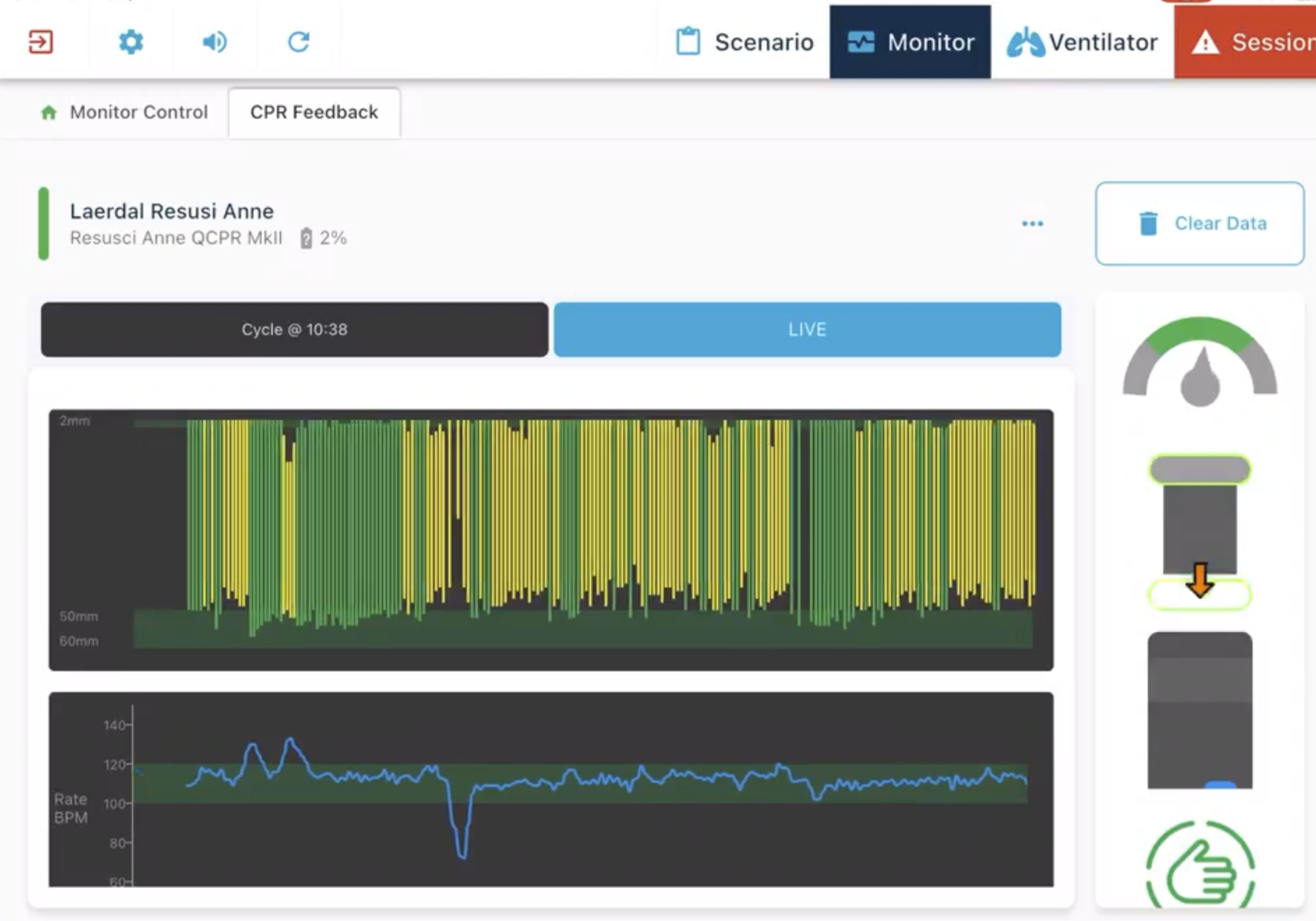Viewport: 1316px width, 921px height.
Task: Mute sound using the speaker icon
Action: (214, 42)
